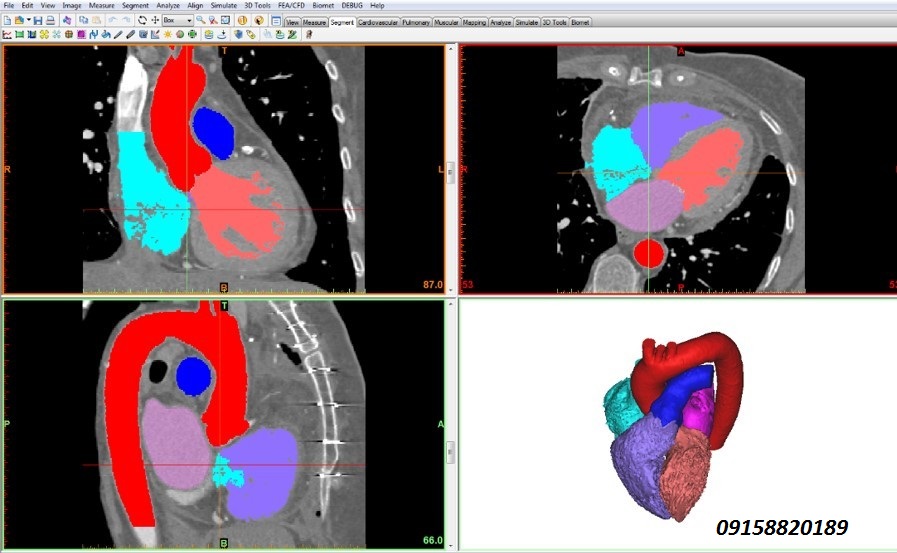Click the Print icon in toolbar
Viewport: 897px width, 553px height.
tap(50, 20)
